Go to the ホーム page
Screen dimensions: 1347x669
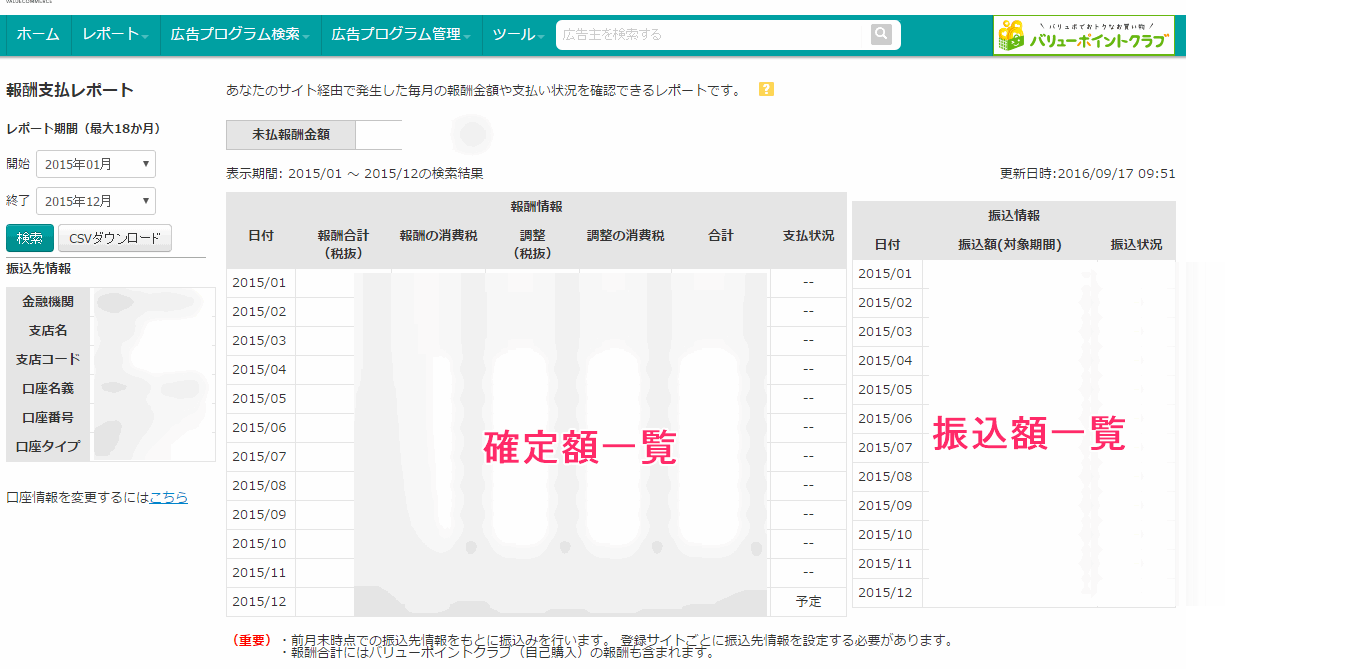(x=38, y=35)
